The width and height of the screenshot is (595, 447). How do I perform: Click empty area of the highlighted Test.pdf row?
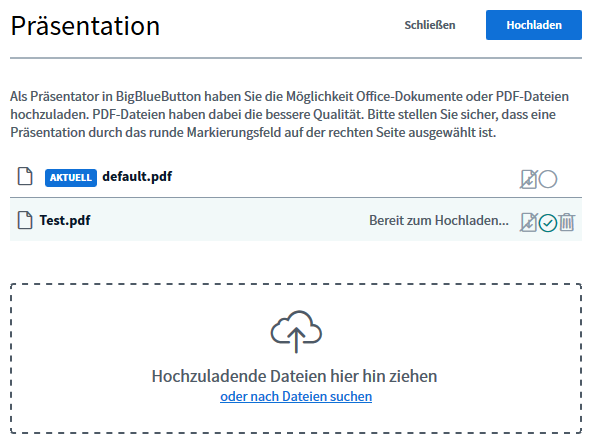(228, 221)
